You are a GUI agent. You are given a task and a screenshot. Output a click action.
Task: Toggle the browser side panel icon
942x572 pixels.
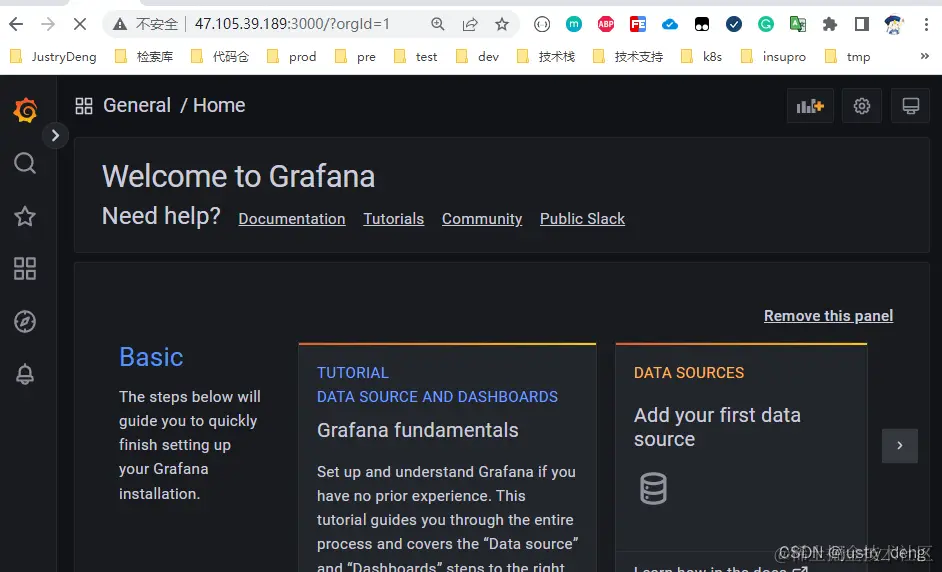click(861, 24)
